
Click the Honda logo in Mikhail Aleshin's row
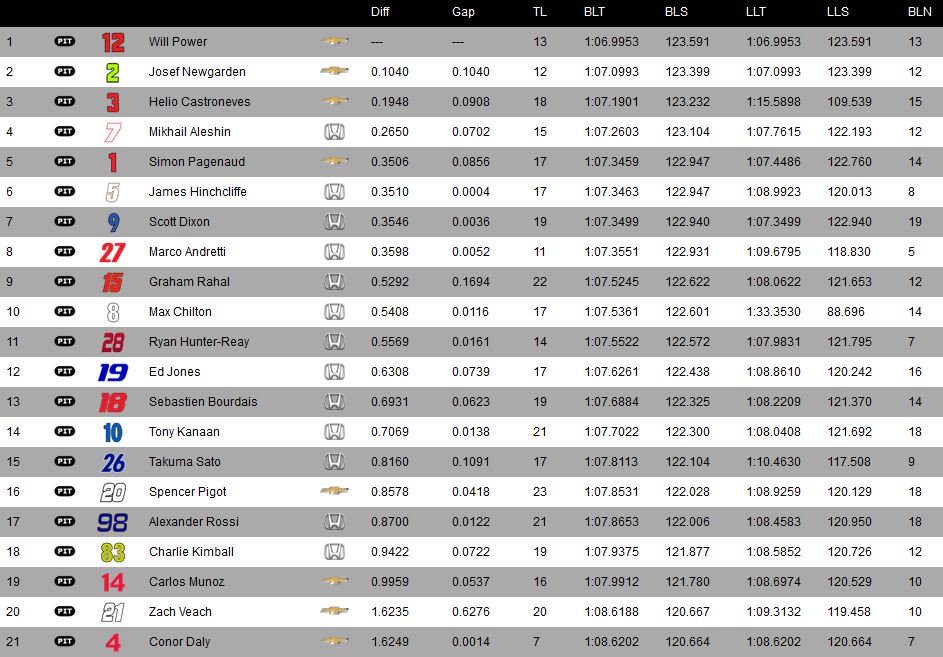click(334, 132)
